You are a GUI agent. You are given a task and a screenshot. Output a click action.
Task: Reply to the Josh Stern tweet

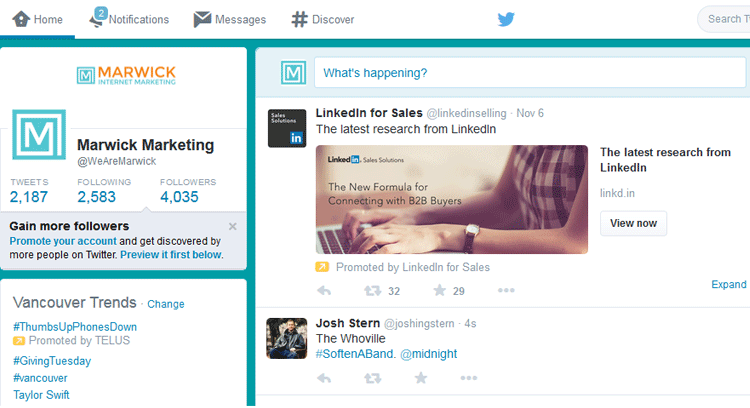pos(324,378)
